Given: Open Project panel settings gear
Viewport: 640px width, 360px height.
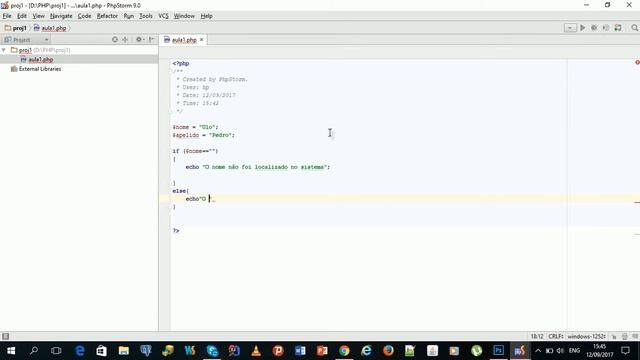Looking at the screenshot, I should pos(140,40).
